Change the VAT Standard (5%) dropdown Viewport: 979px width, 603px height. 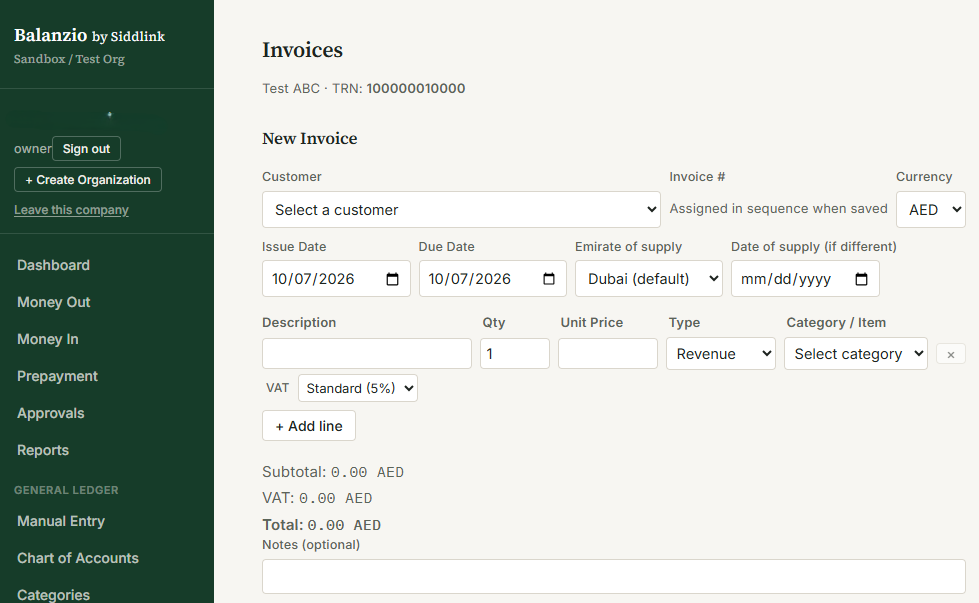[x=358, y=388]
